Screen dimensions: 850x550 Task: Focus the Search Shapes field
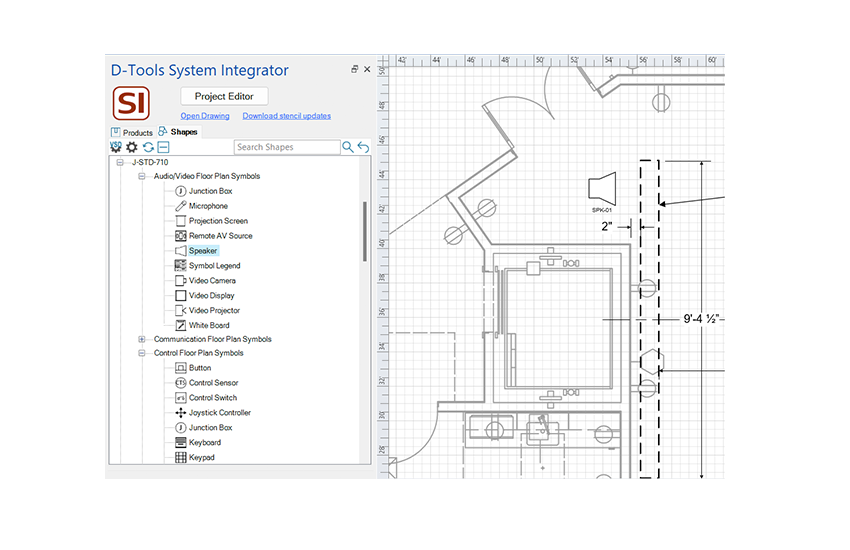point(287,147)
